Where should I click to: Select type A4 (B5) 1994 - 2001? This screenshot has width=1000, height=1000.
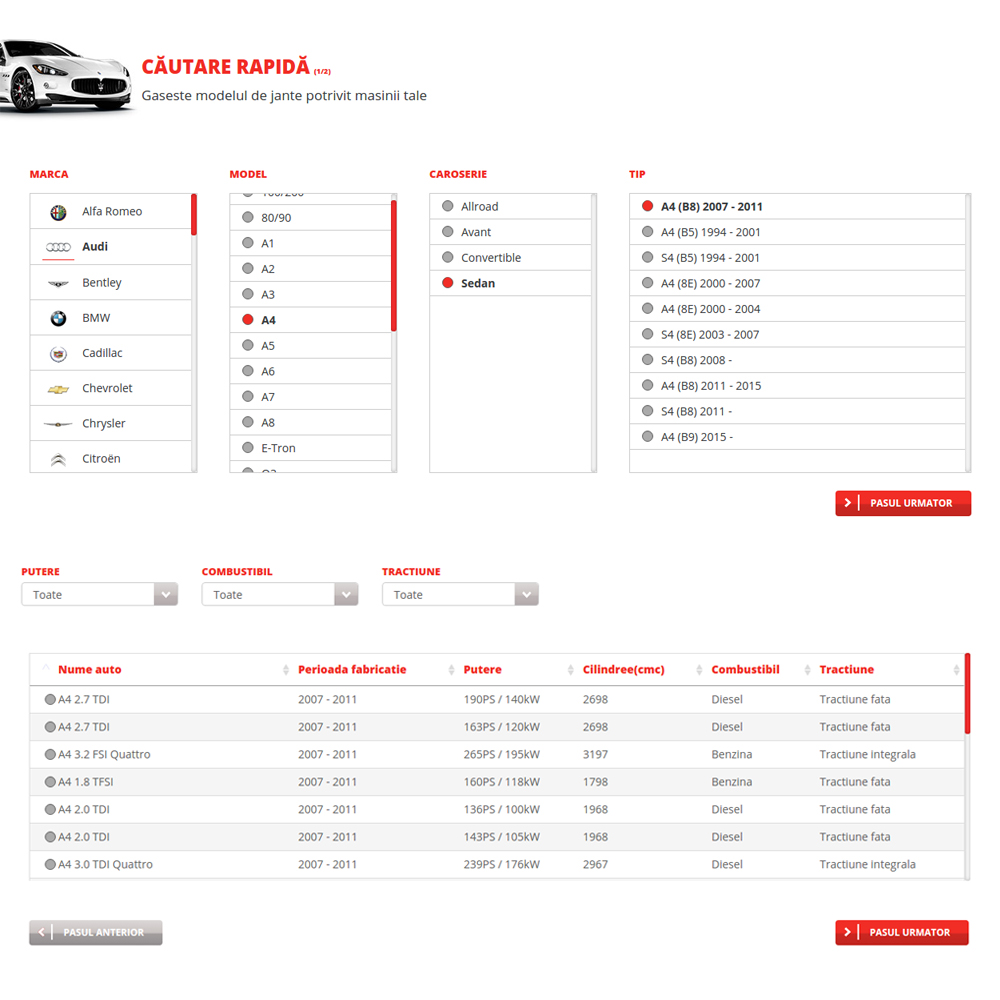tap(797, 232)
